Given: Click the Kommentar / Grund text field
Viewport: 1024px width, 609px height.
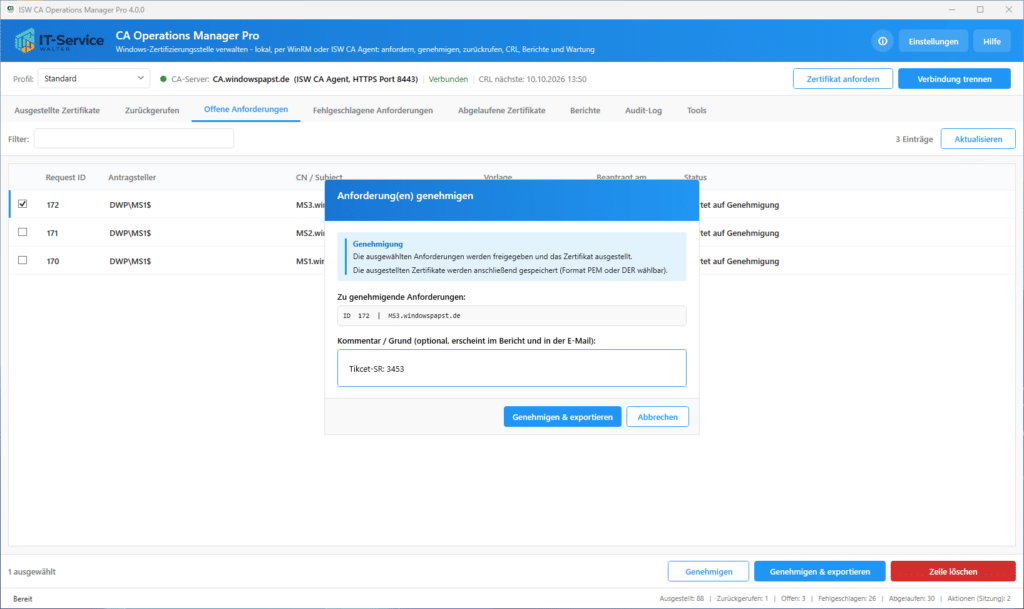Looking at the screenshot, I should point(511,368).
